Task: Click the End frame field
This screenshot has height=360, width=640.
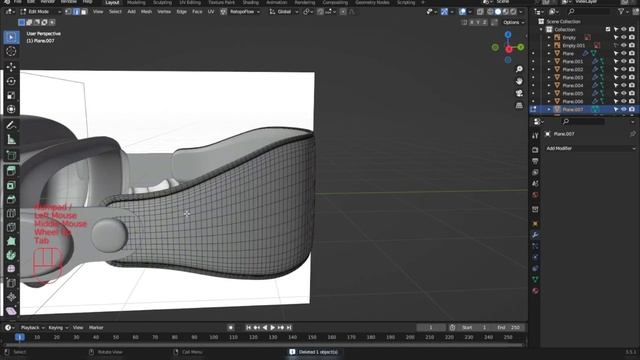Action: 509,328
